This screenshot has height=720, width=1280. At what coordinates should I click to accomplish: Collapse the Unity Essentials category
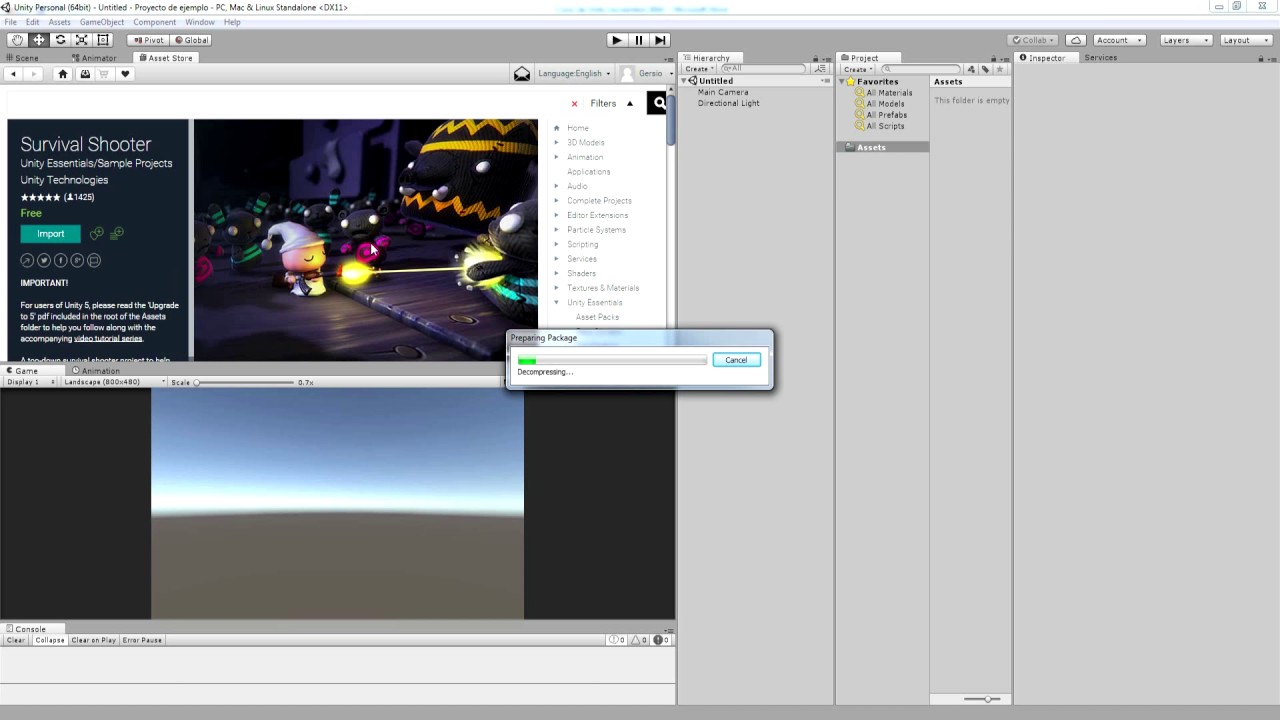556,302
